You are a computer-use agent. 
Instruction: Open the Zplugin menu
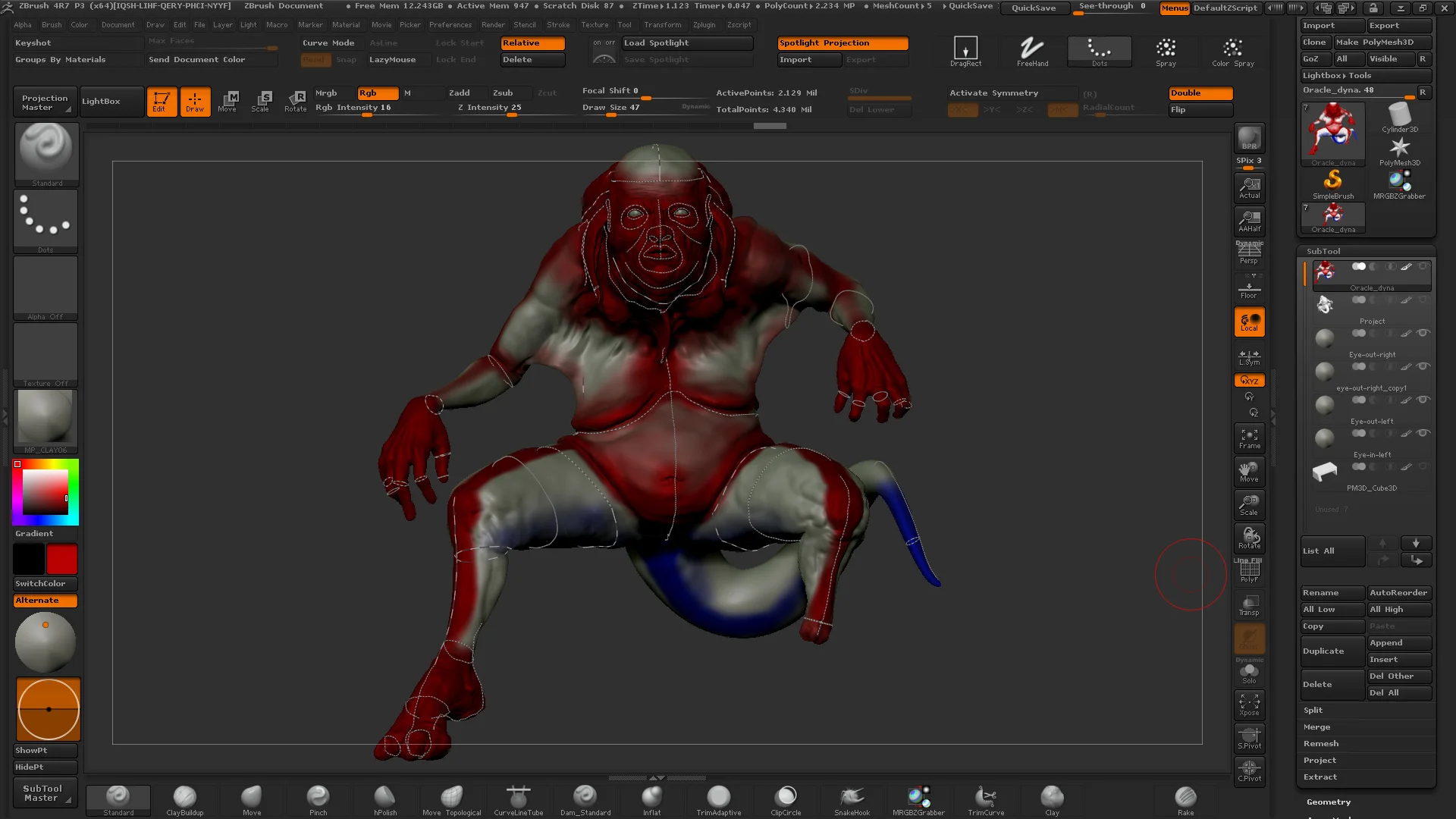pos(704,25)
